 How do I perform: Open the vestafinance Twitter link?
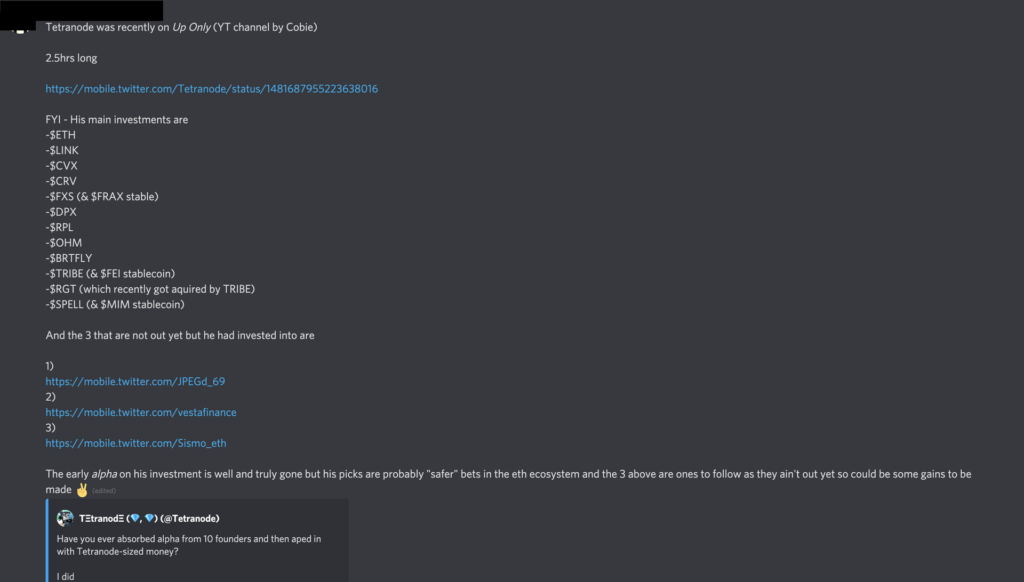pos(141,412)
